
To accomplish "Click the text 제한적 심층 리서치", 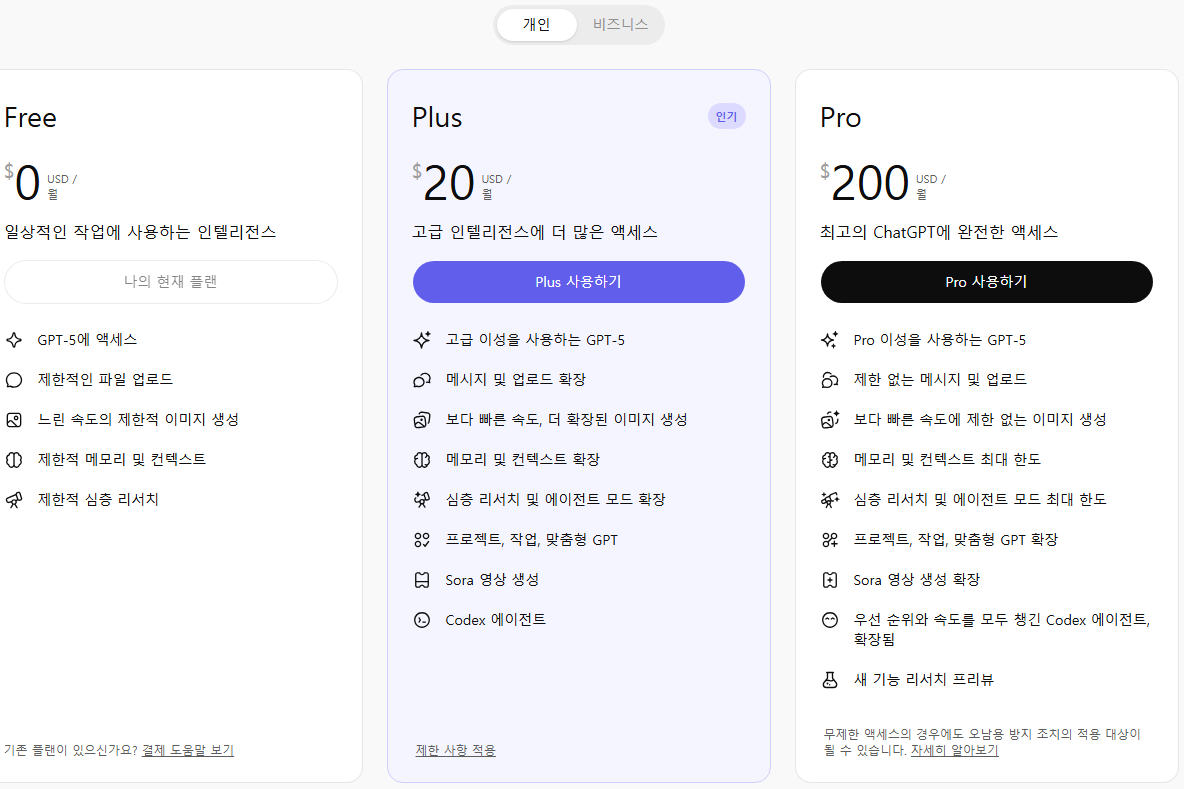I will point(98,500).
